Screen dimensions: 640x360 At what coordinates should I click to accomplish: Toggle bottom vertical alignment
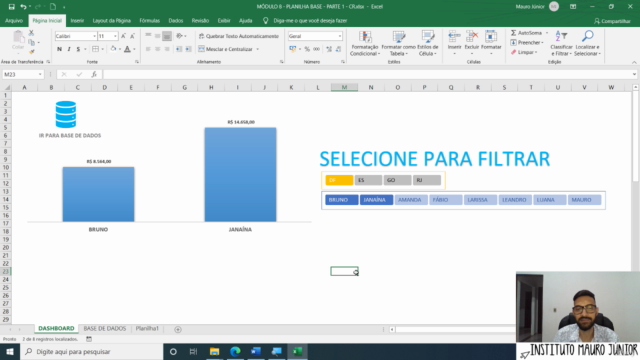tap(167, 36)
